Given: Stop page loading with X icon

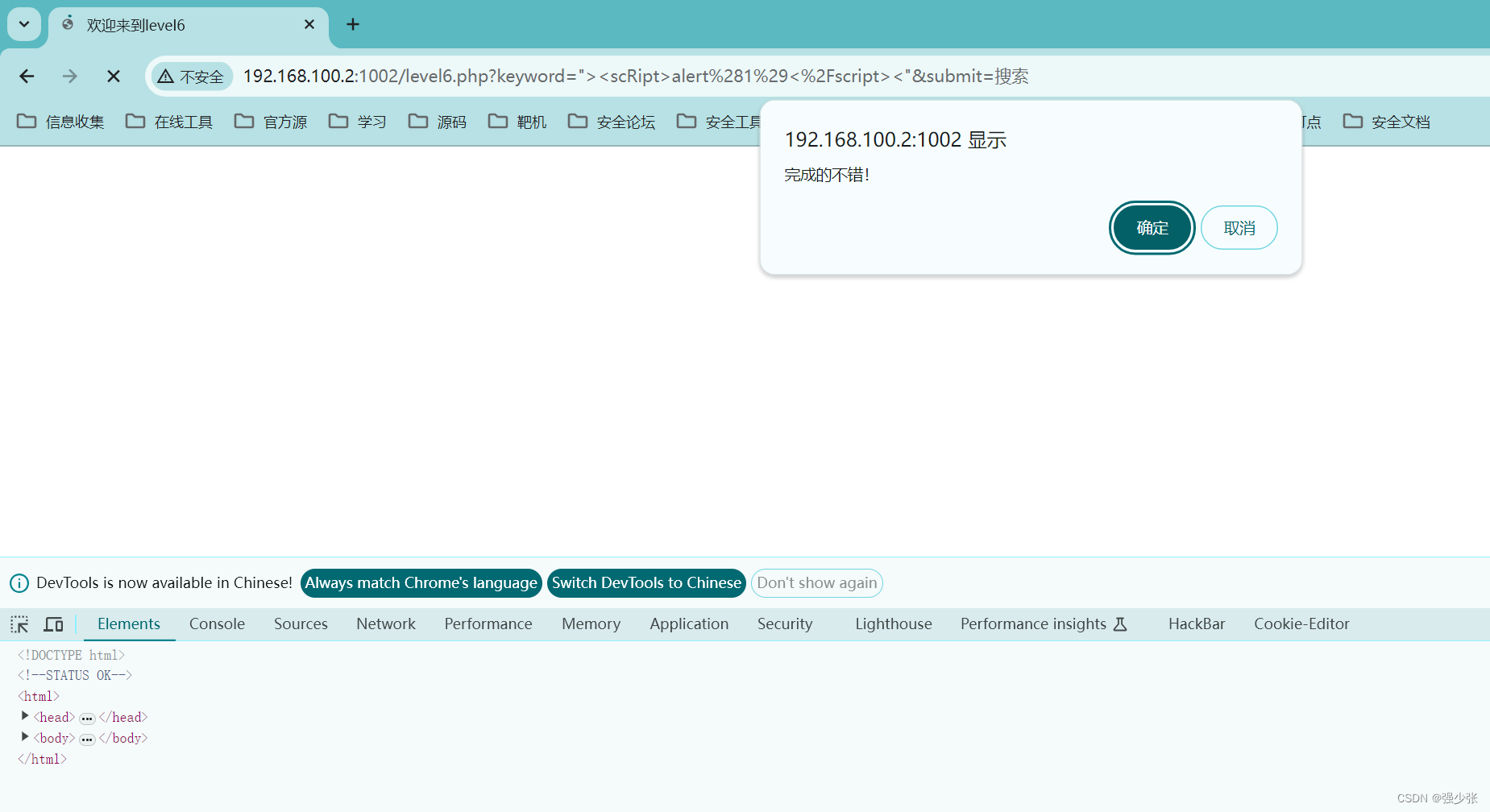Looking at the screenshot, I should click(x=114, y=77).
